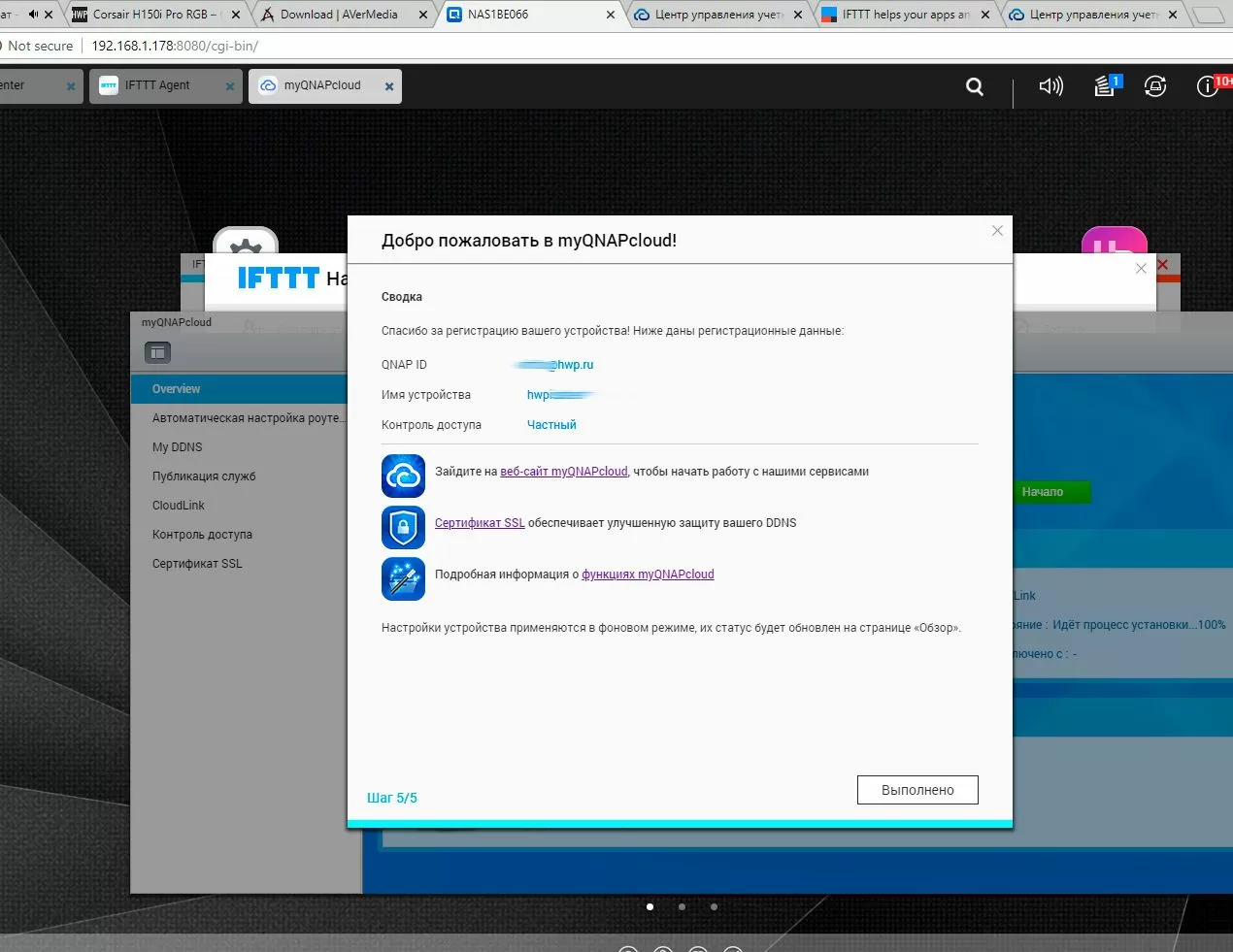This screenshot has height=952, width=1233.
Task: Click the Выполнено button
Action: tap(917, 790)
